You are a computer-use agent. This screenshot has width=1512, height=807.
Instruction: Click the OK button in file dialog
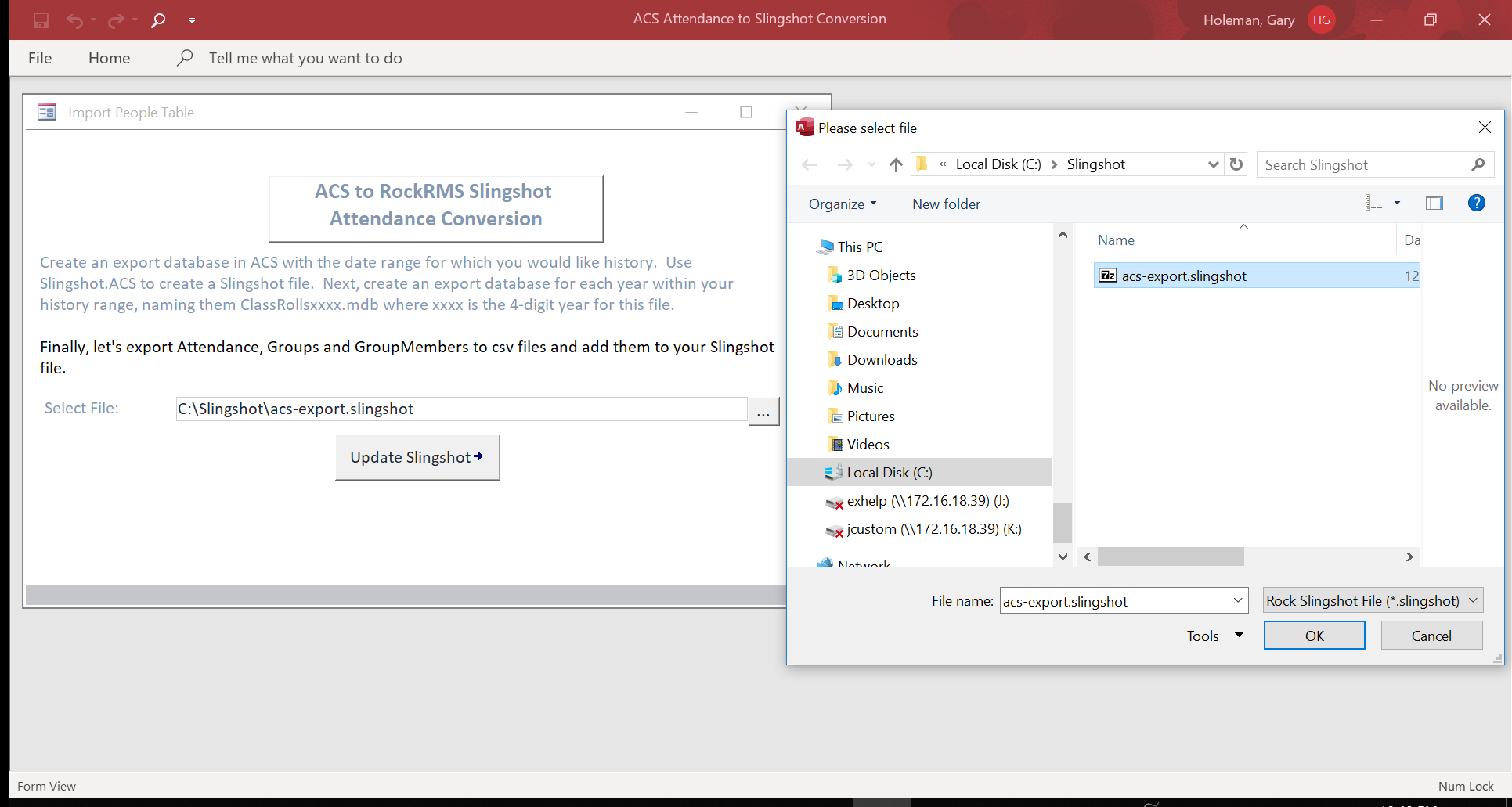pos(1314,636)
